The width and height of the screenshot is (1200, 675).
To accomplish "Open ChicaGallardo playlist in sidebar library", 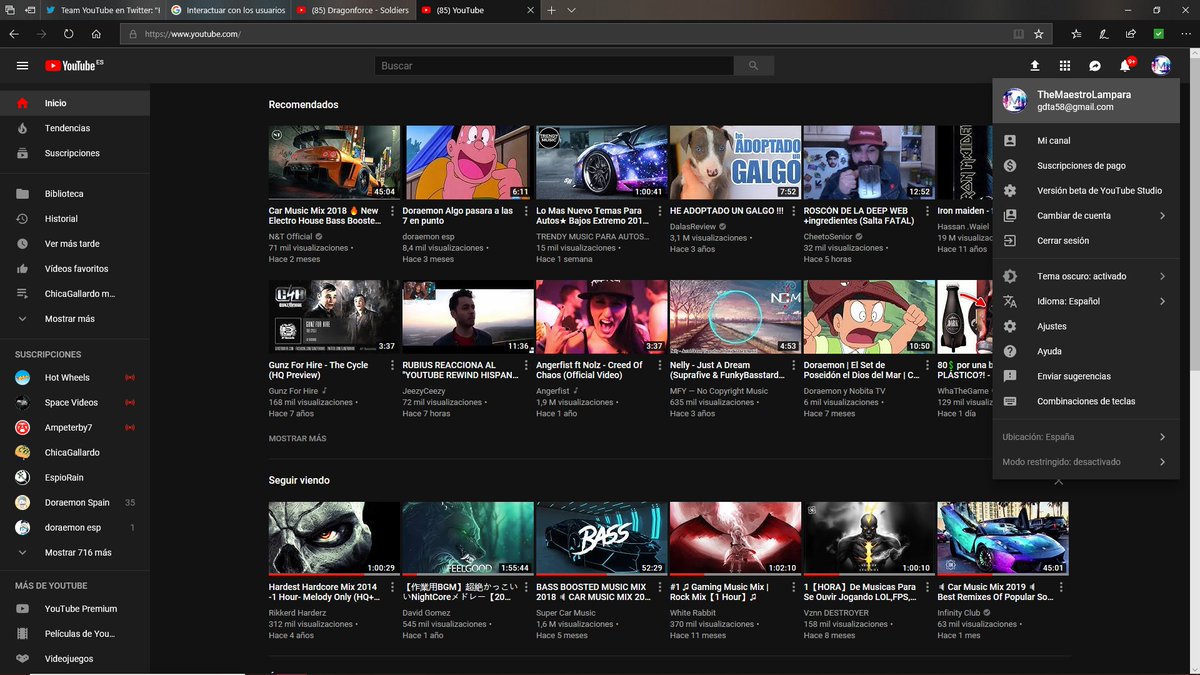I will pos(75,294).
